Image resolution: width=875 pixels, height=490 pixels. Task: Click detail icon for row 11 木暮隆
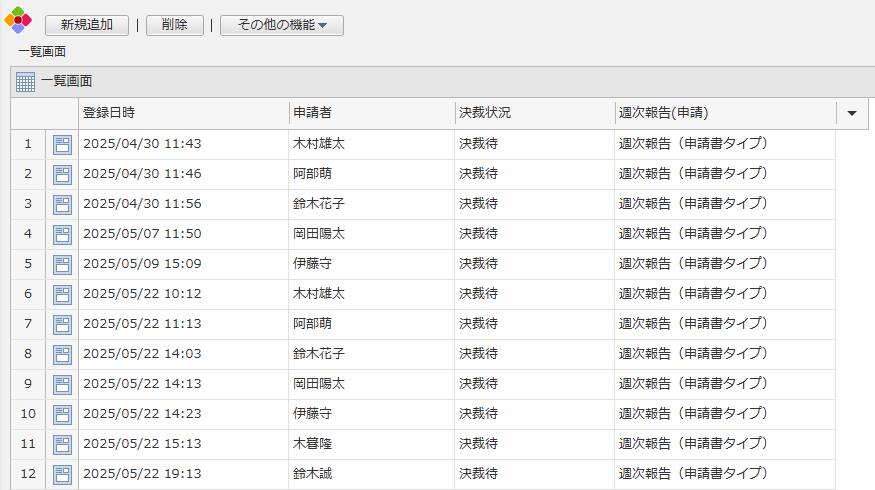(62, 444)
